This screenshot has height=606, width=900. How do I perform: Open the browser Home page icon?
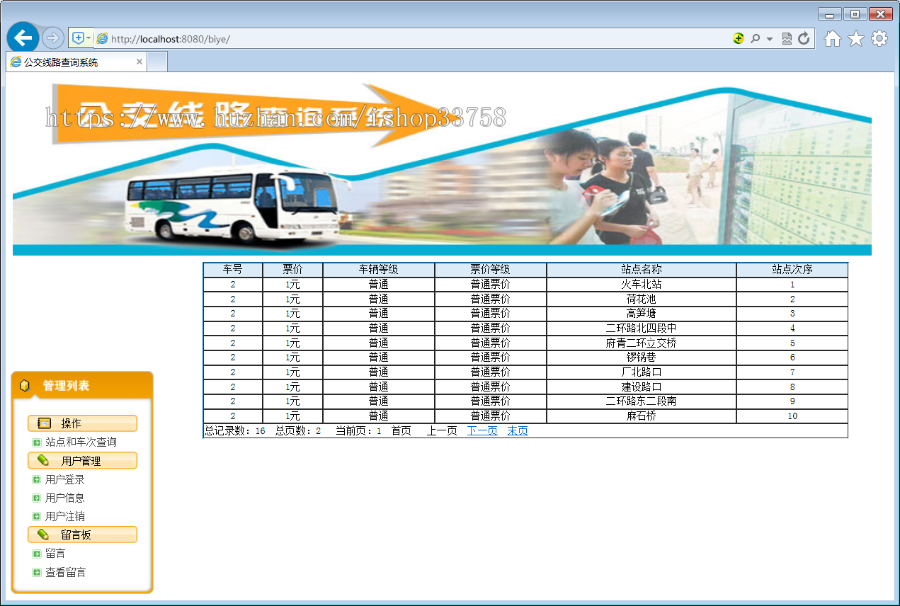pyautogui.click(x=833, y=39)
